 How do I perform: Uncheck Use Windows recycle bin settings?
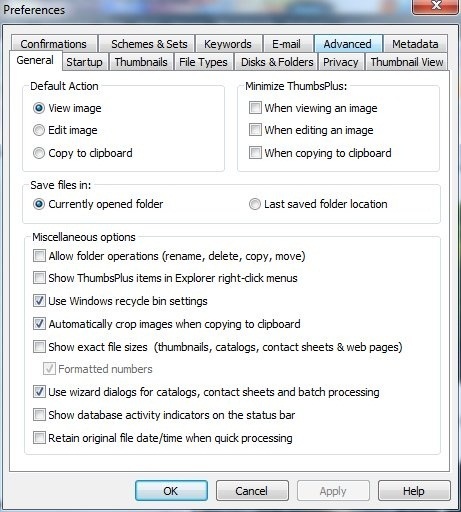(39, 301)
